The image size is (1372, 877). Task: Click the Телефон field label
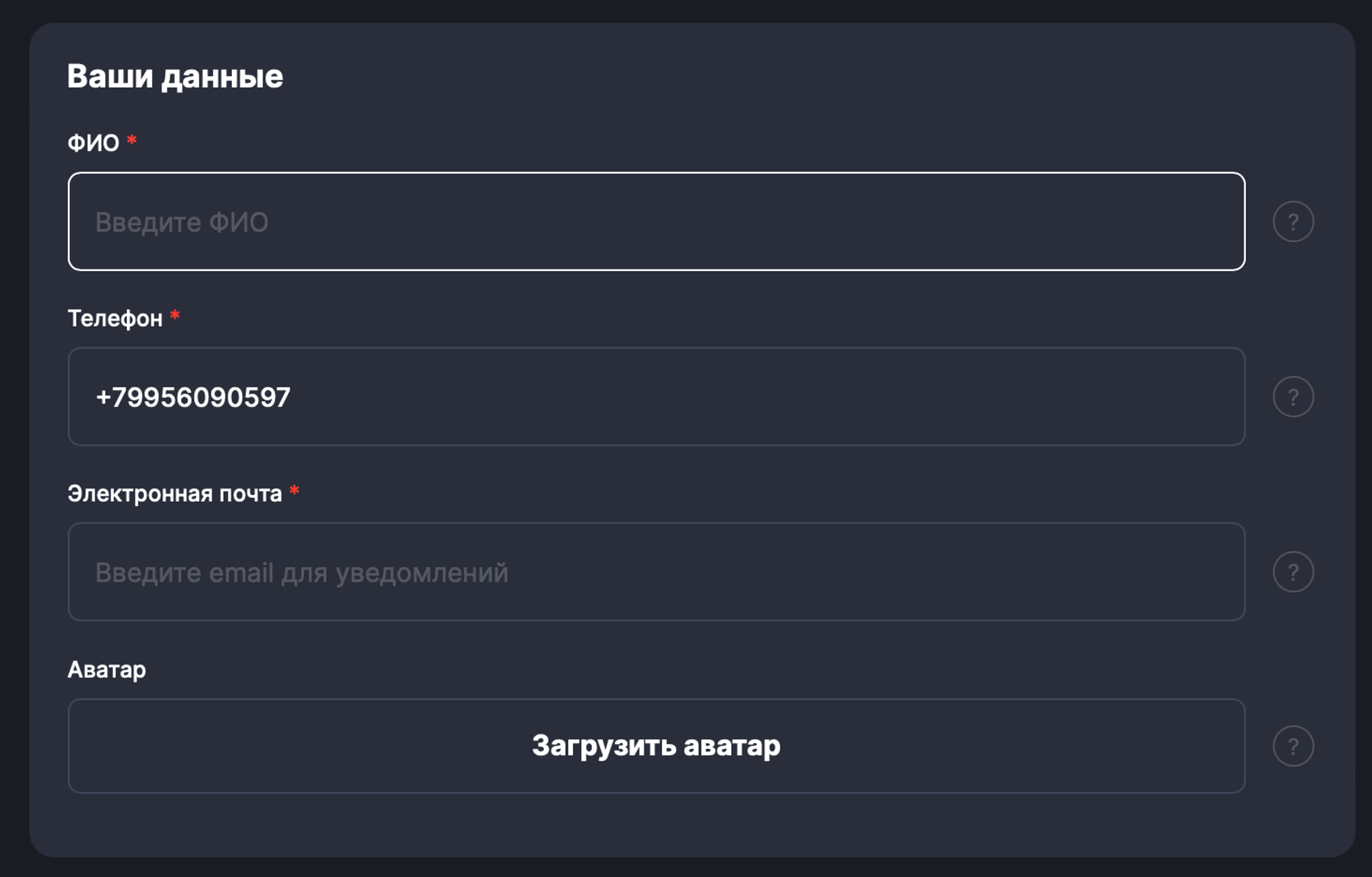(115, 319)
